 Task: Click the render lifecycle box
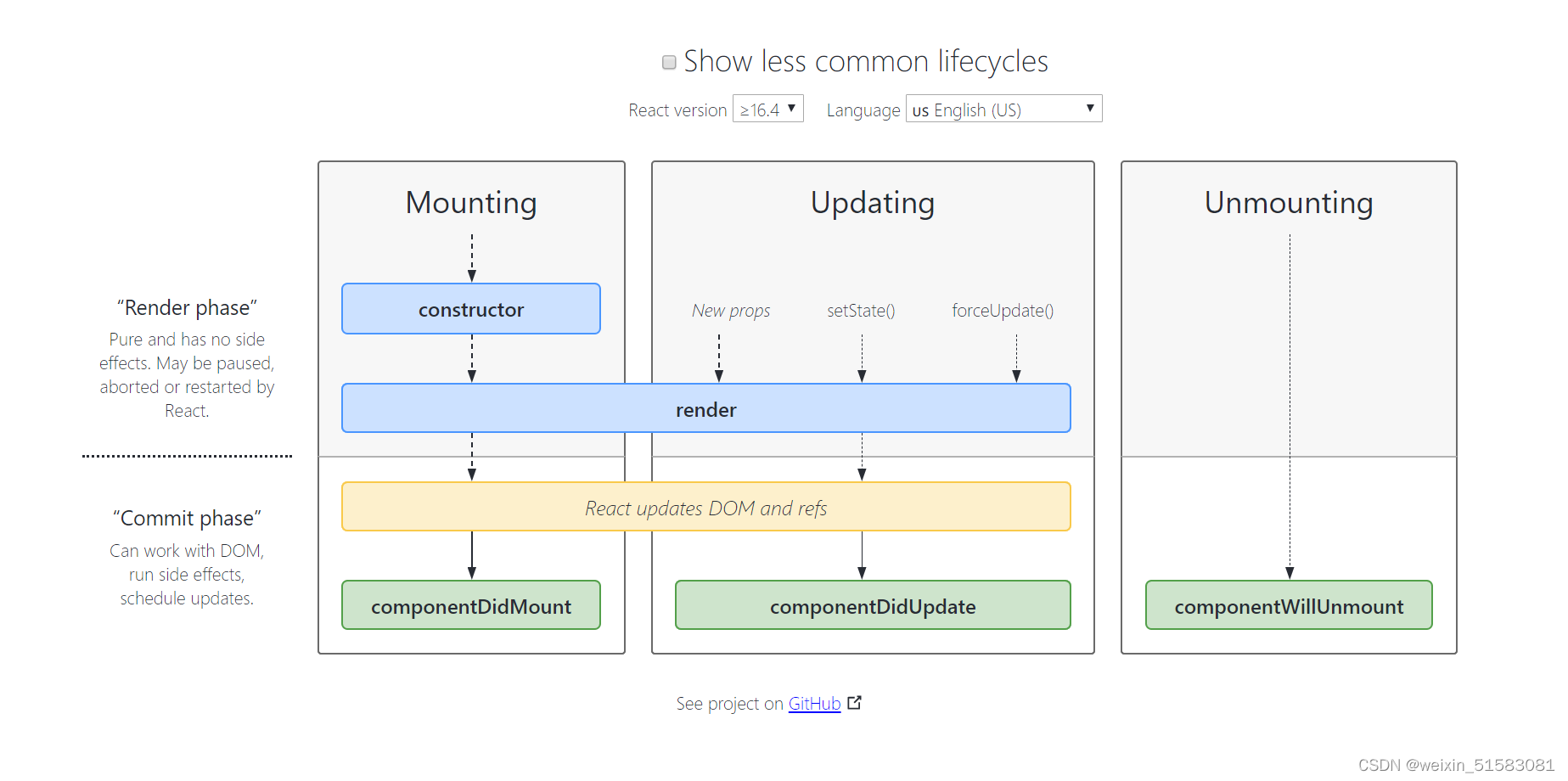coord(706,408)
